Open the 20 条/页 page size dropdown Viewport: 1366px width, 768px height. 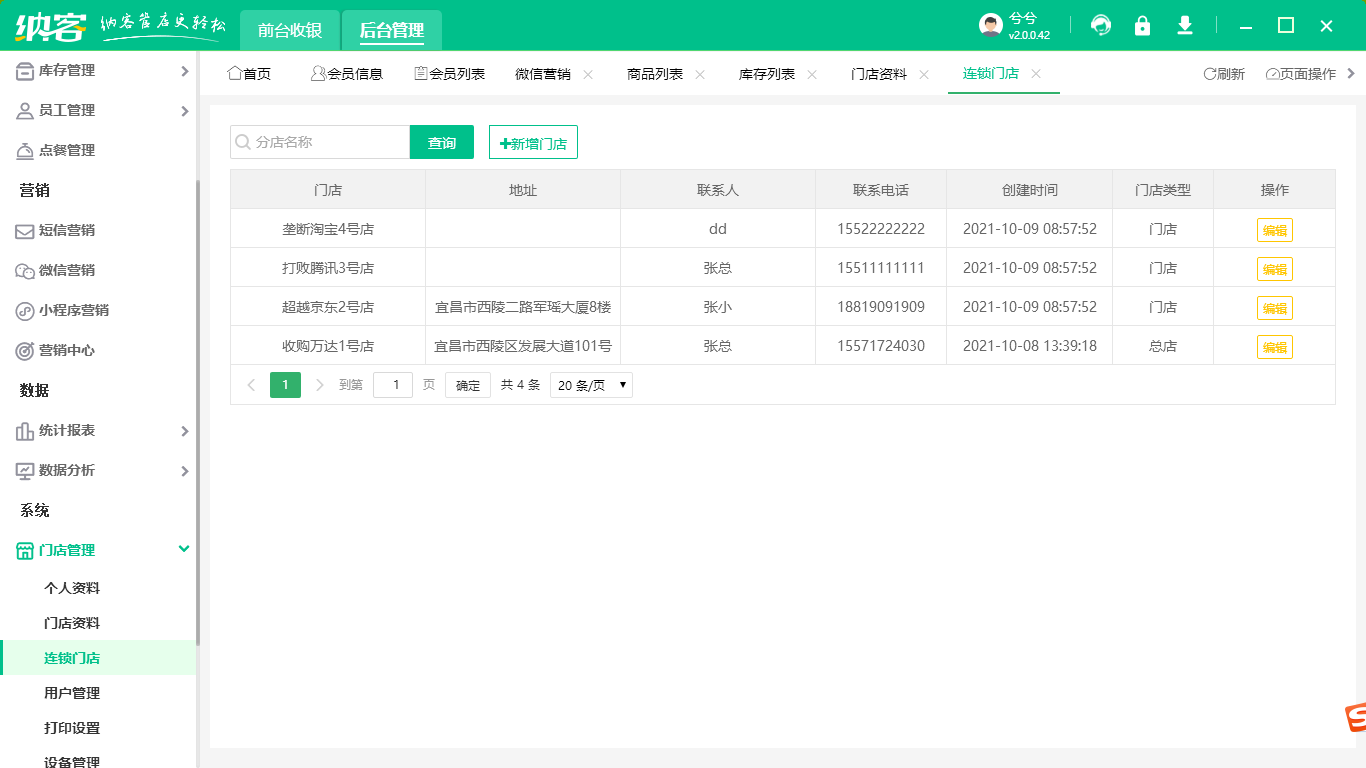591,385
